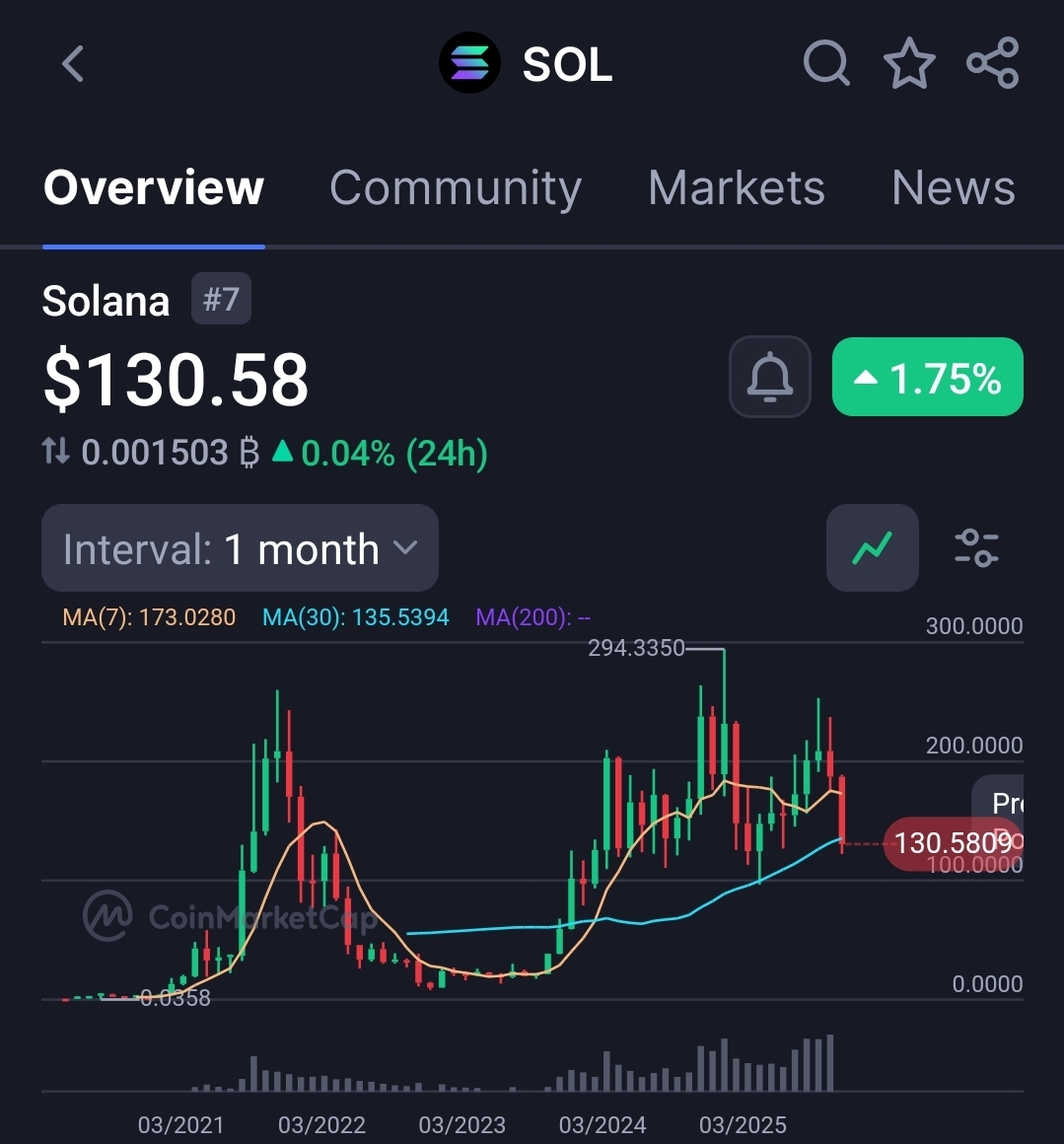Tap the 200.0000 y-axis label
This screenshot has height=1144, width=1064.
[x=973, y=746]
